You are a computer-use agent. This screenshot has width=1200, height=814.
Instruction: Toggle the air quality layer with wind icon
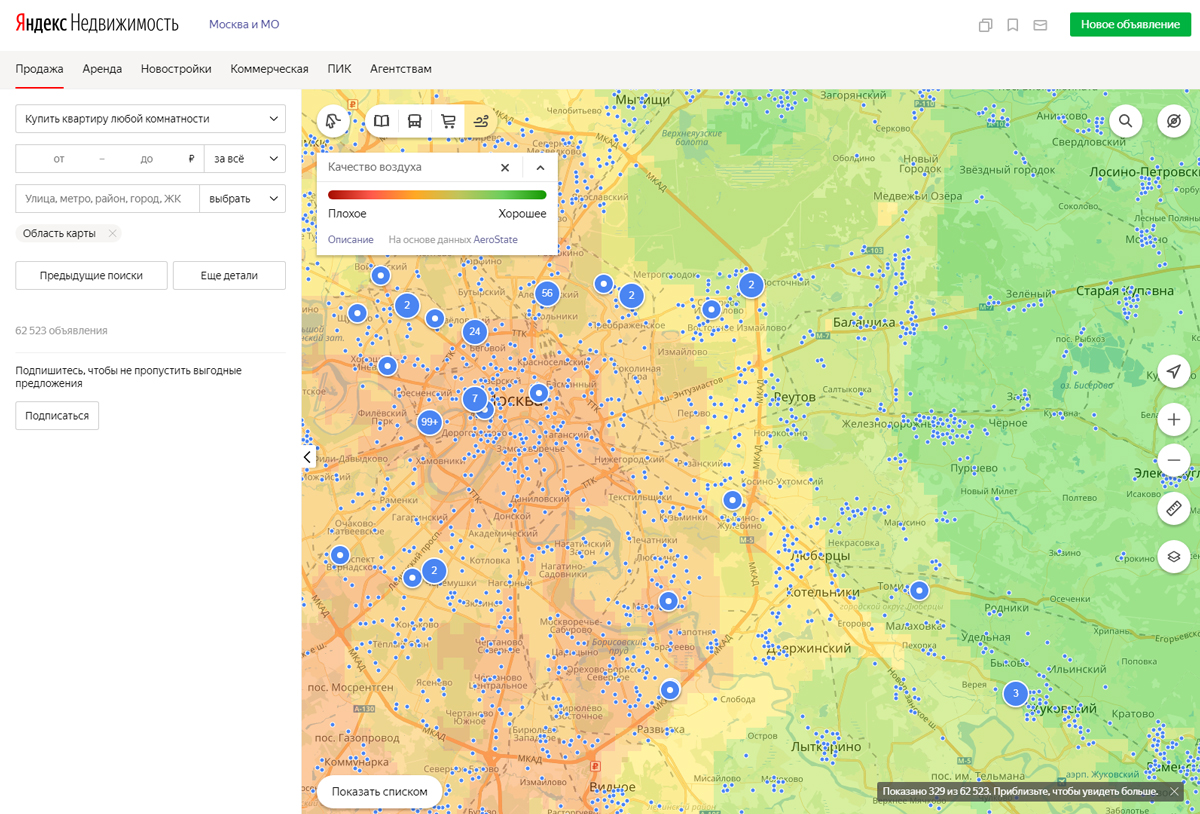(x=481, y=121)
